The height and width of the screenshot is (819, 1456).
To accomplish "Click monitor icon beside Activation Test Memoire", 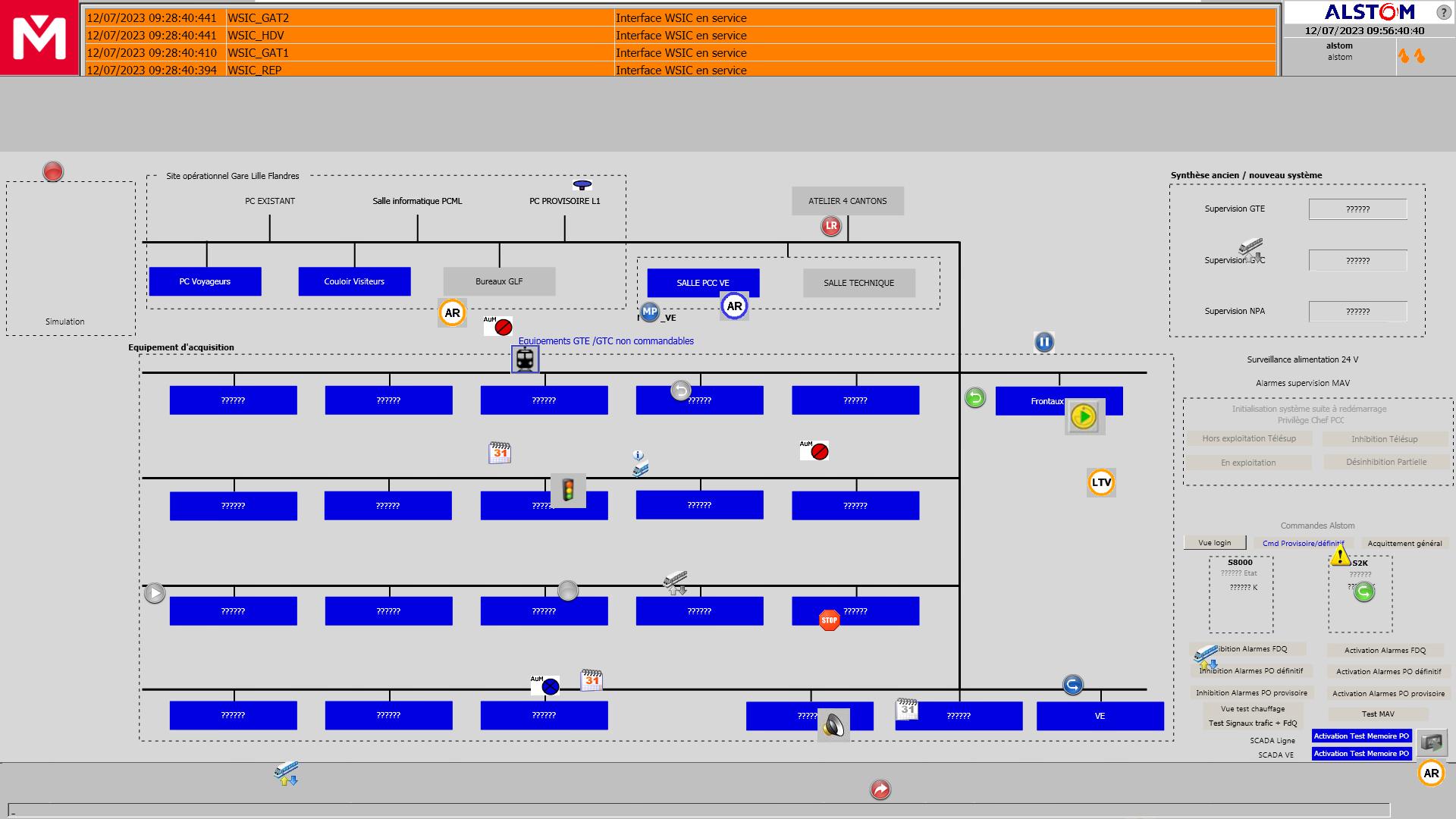I will click(x=1432, y=742).
